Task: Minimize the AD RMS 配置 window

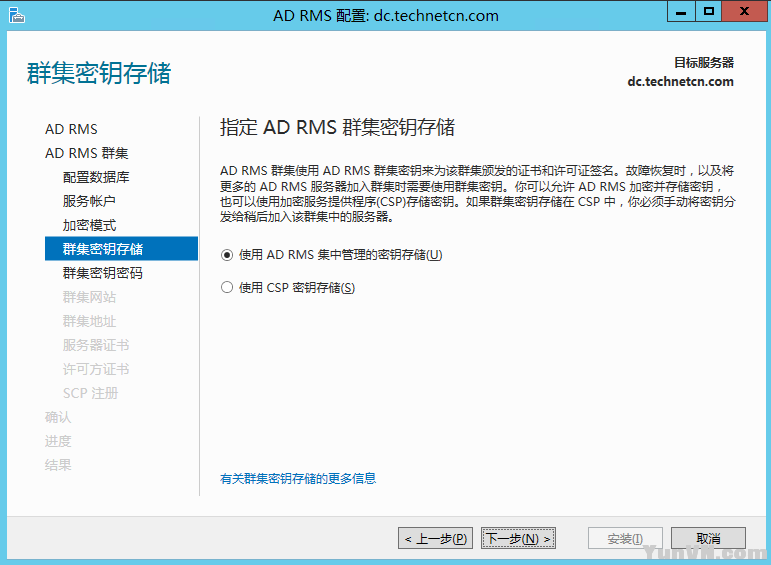Action: 681,12
